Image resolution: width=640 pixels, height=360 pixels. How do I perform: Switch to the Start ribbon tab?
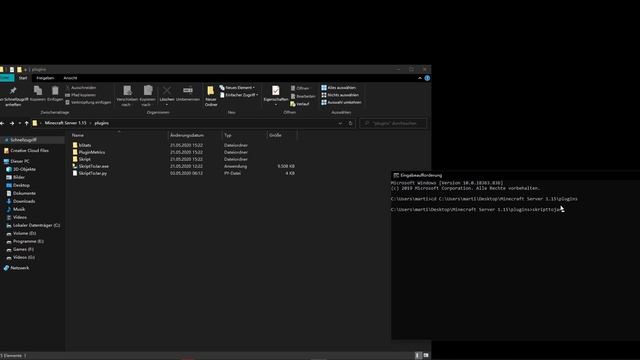click(23, 78)
